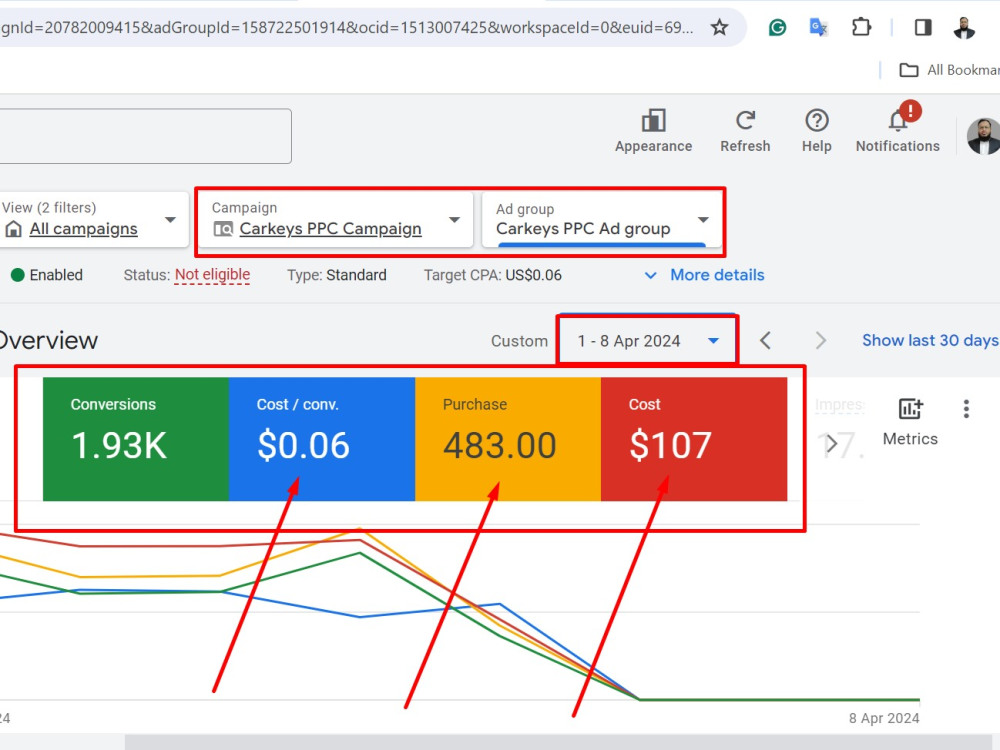Click the Overview heading
Image resolution: width=1000 pixels, height=750 pixels.
coord(48,341)
